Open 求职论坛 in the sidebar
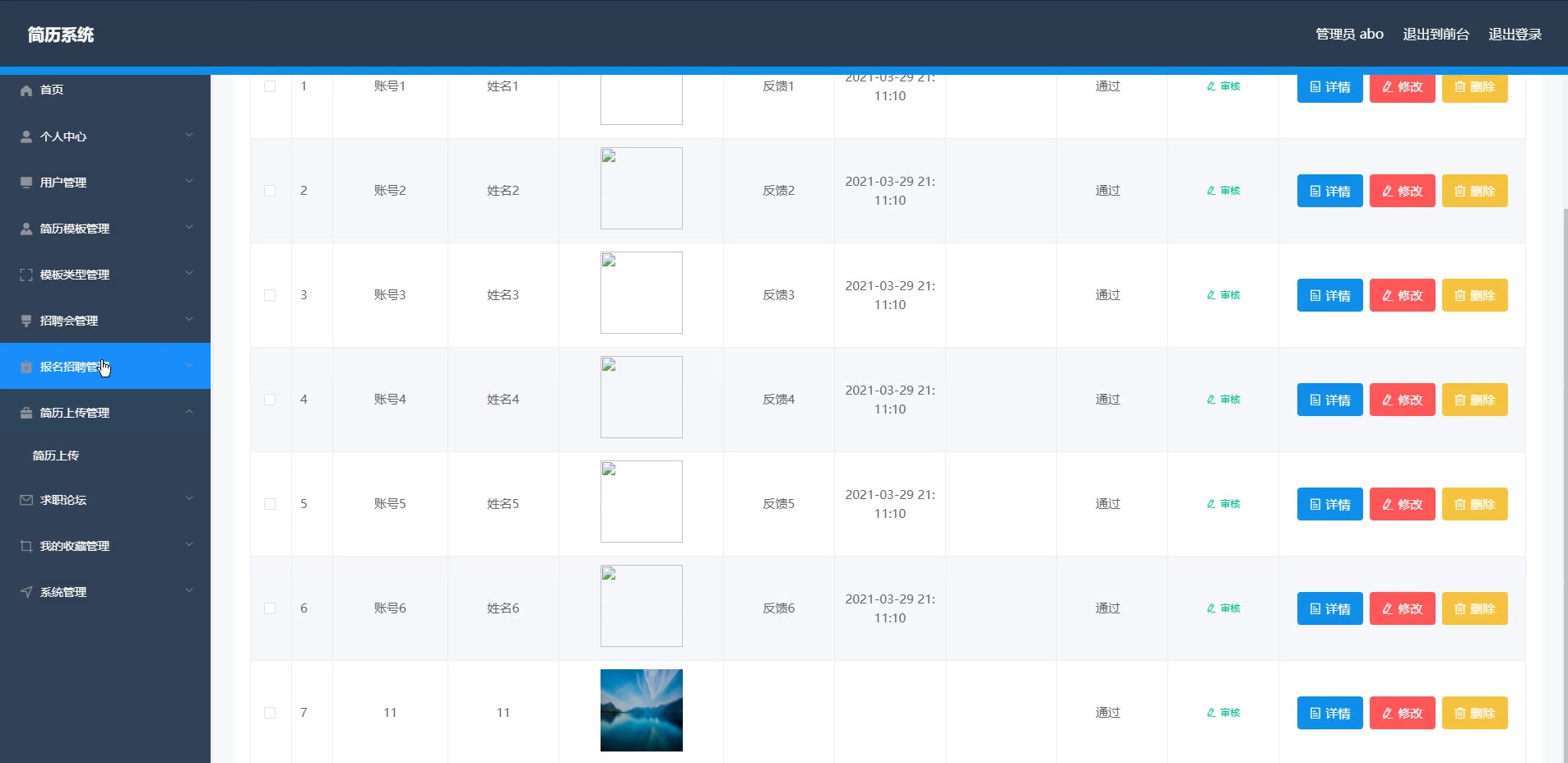Viewport: 1568px width, 763px height. 105,500
